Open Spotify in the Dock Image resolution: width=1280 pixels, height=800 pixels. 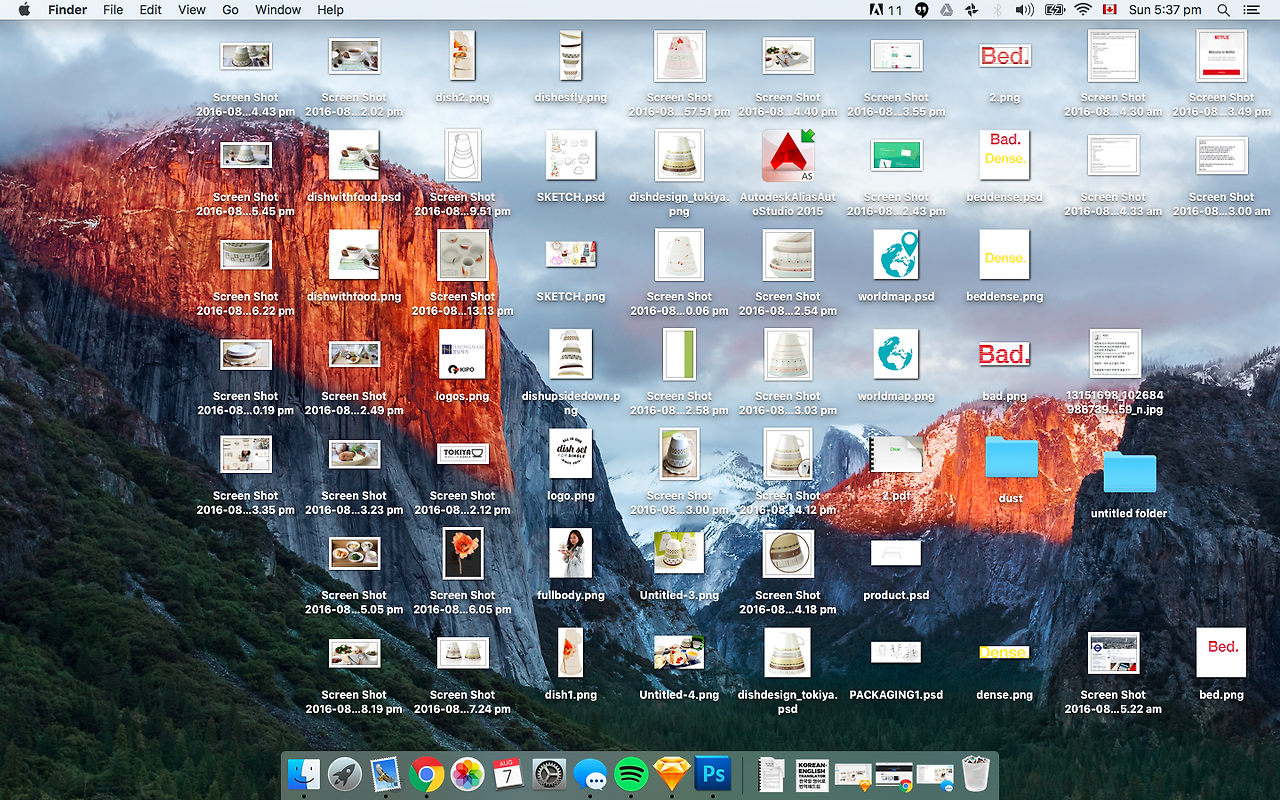631,775
